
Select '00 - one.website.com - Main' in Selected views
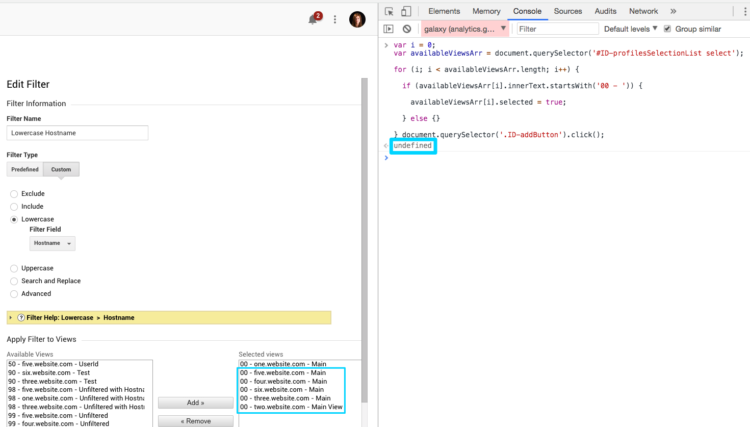299,364
